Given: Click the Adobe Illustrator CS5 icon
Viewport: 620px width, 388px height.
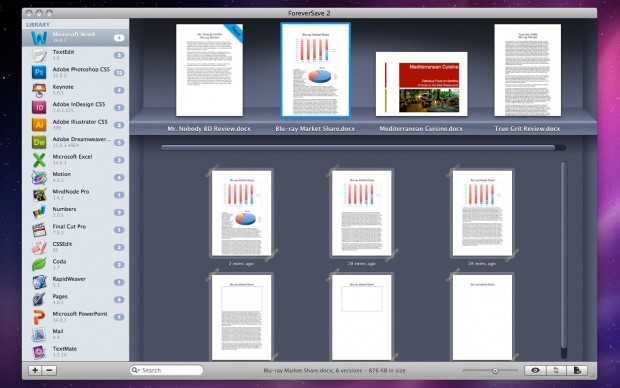Looking at the screenshot, I should (x=39, y=125).
